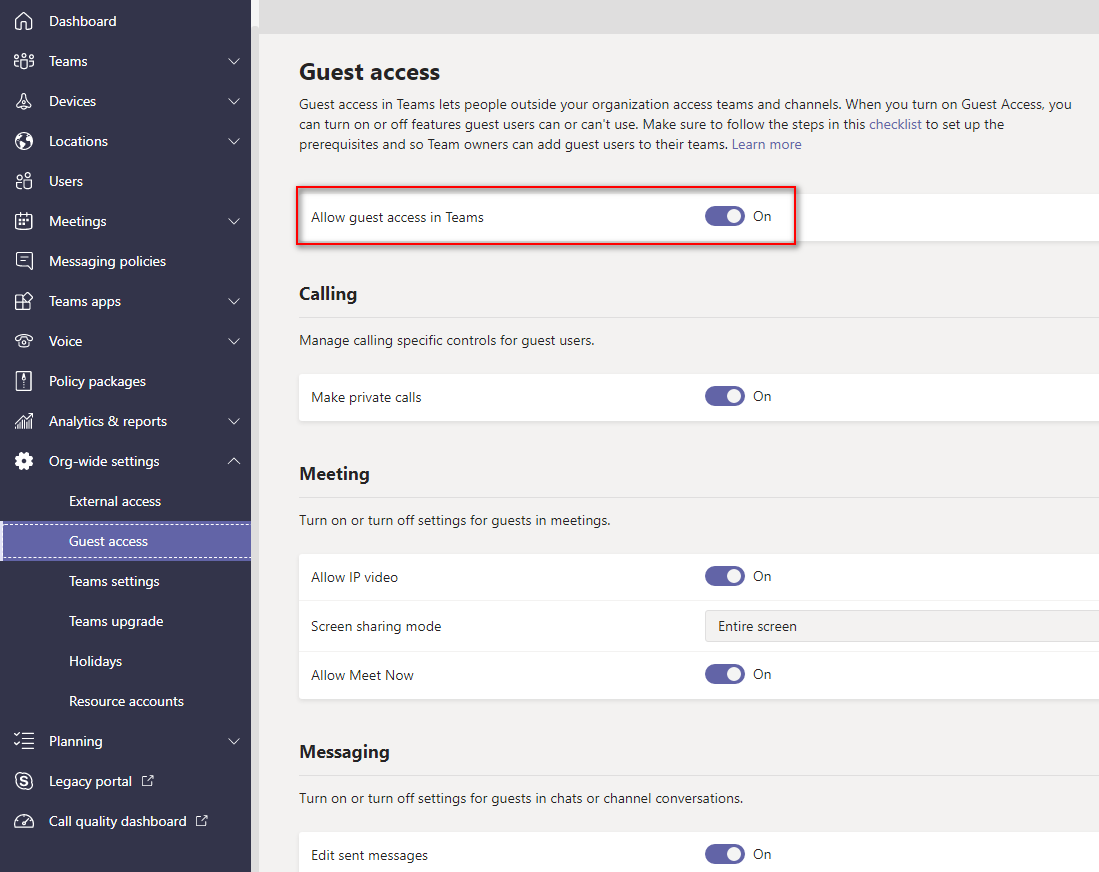Viewport: 1099px width, 872px height.
Task: Open the Call quality dashboard label
Action: (118, 821)
